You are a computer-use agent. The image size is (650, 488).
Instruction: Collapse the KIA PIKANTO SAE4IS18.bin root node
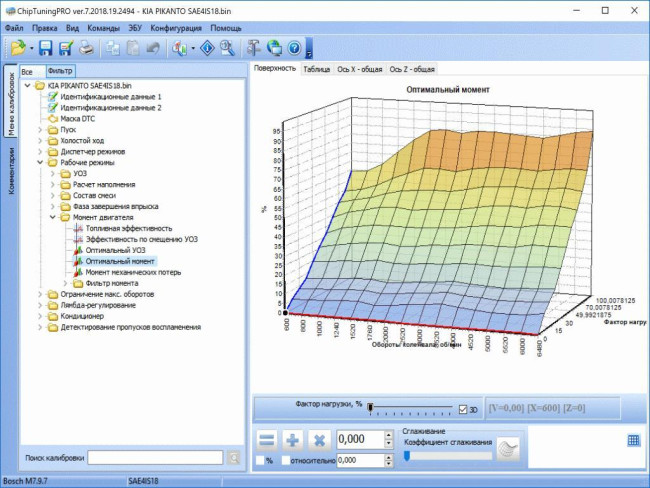(27, 85)
